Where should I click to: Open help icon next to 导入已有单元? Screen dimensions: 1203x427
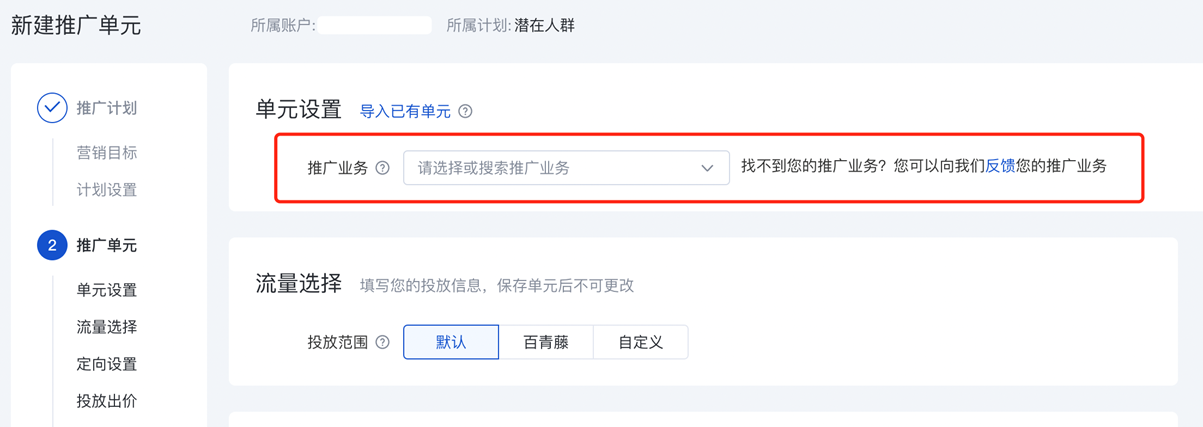pyautogui.click(x=465, y=112)
